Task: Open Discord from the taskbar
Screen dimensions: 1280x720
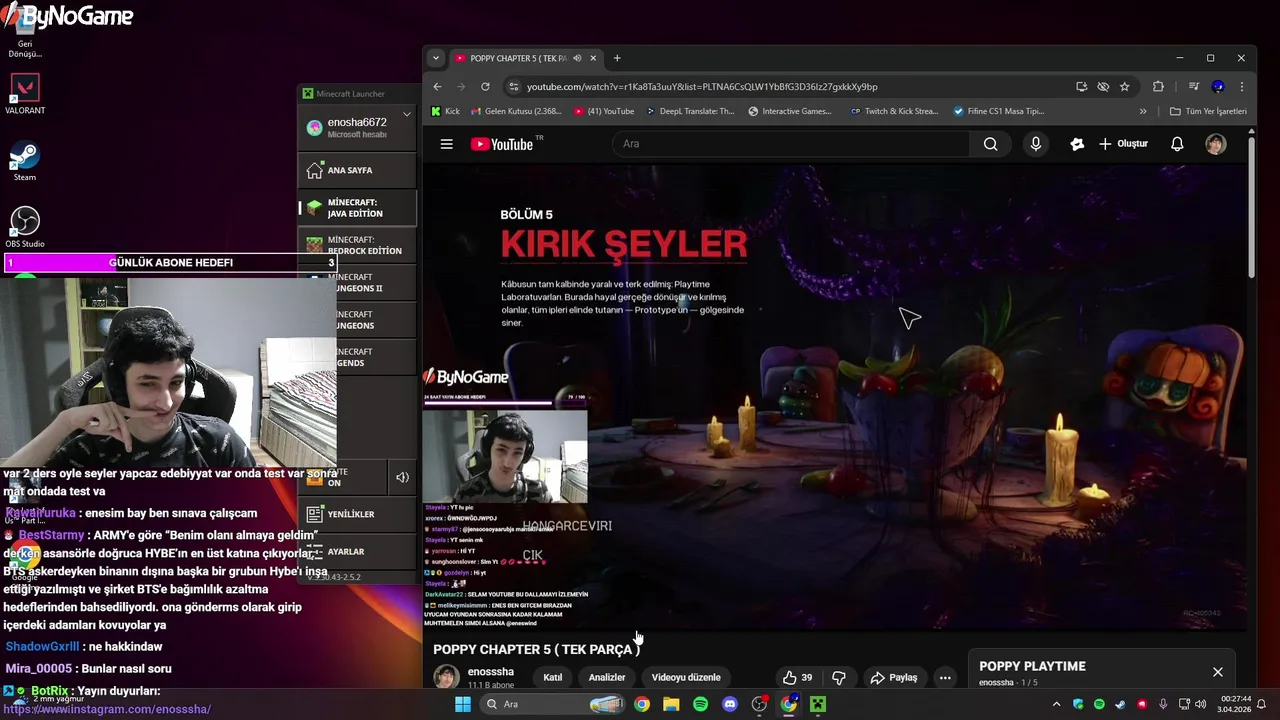Action: (730, 704)
